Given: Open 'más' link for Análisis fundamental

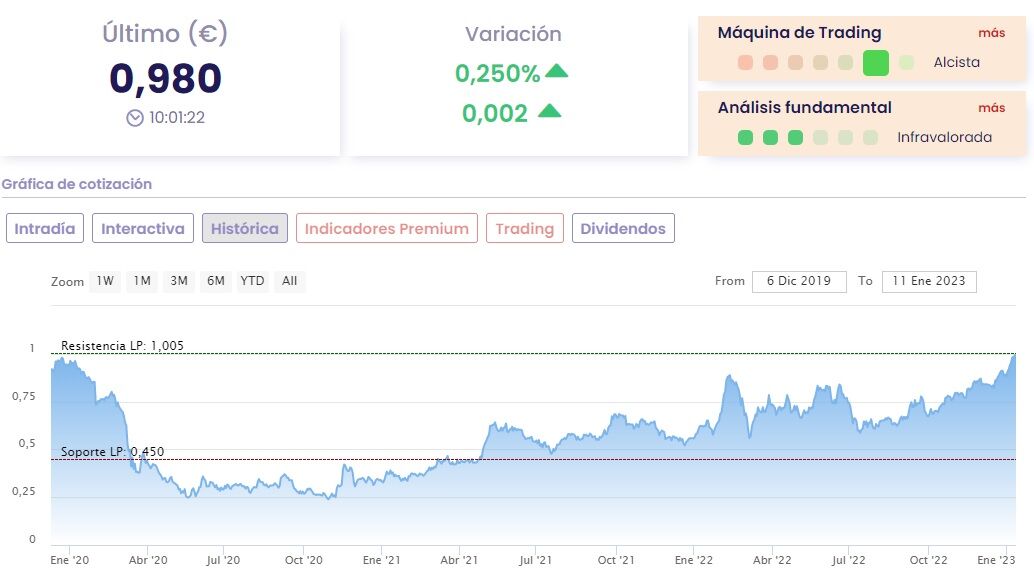Looking at the screenshot, I should (x=991, y=108).
